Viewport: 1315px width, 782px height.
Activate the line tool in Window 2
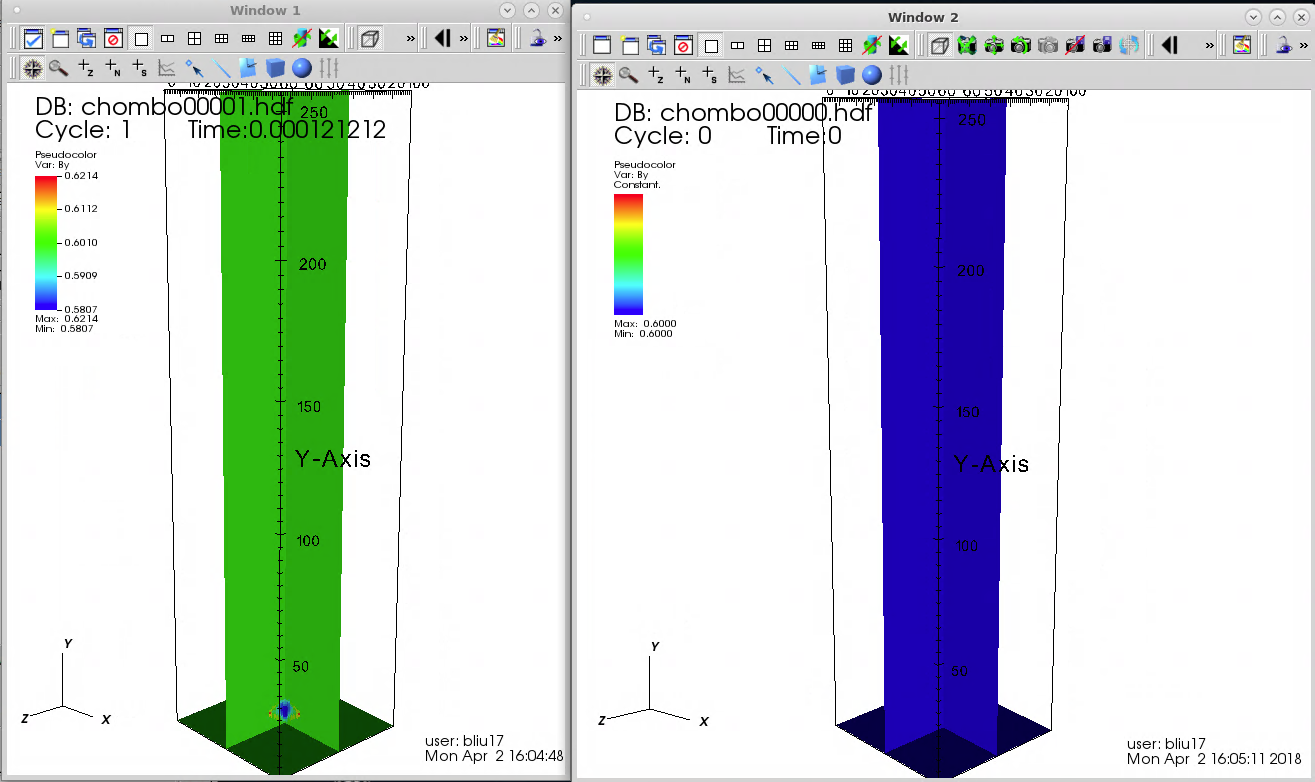(791, 74)
